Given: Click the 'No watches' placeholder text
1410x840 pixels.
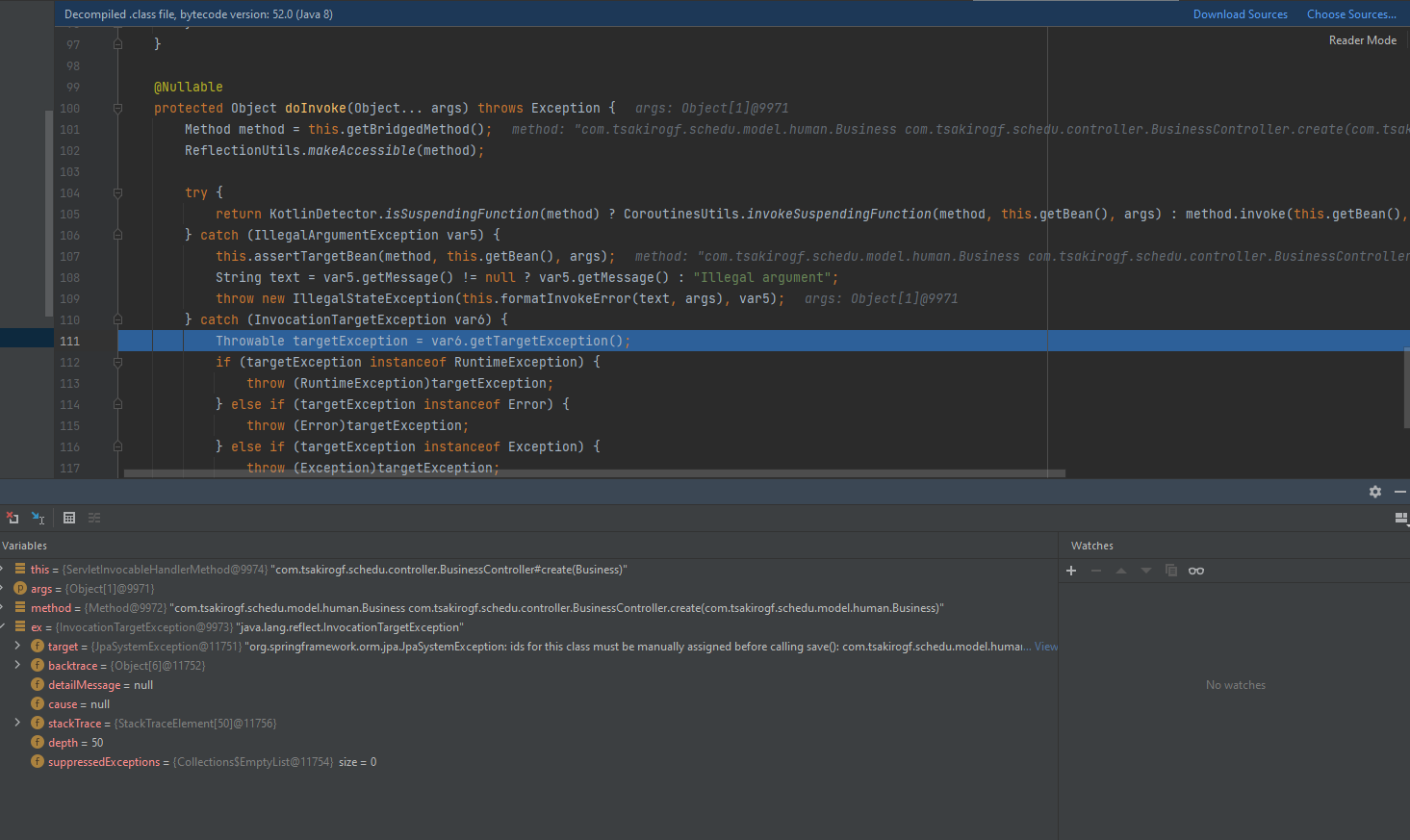Looking at the screenshot, I should [1235, 685].
